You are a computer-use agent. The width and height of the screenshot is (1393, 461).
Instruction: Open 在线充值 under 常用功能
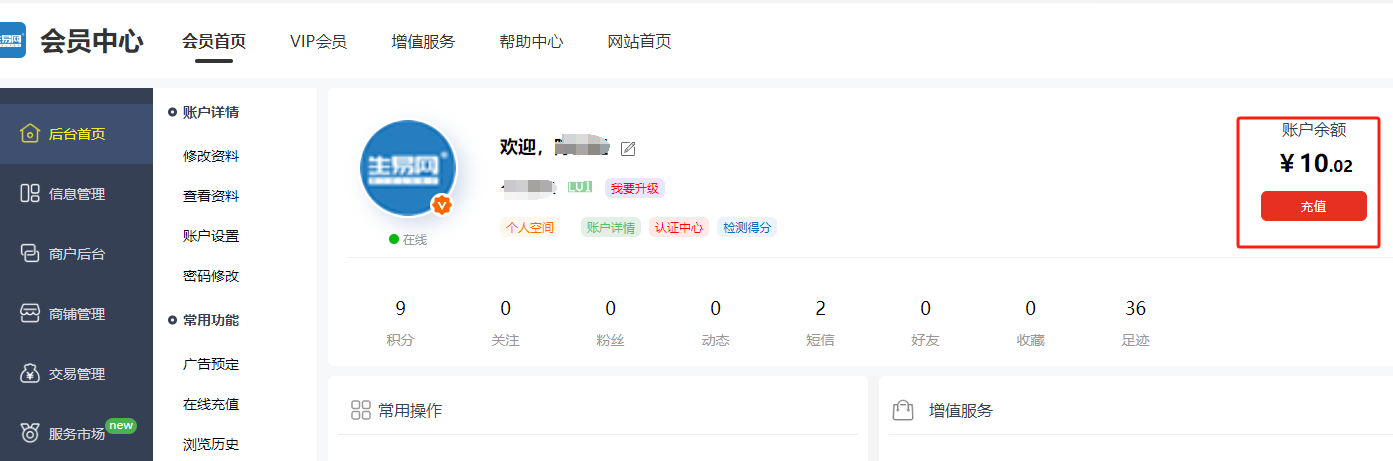[211, 404]
